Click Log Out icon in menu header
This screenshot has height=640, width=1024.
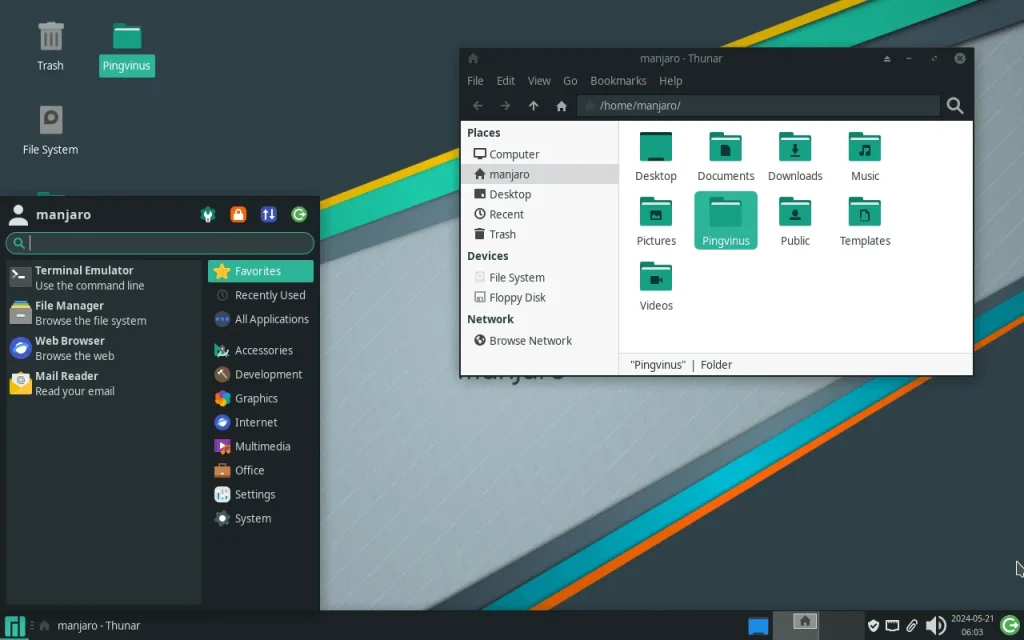[299, 214]
